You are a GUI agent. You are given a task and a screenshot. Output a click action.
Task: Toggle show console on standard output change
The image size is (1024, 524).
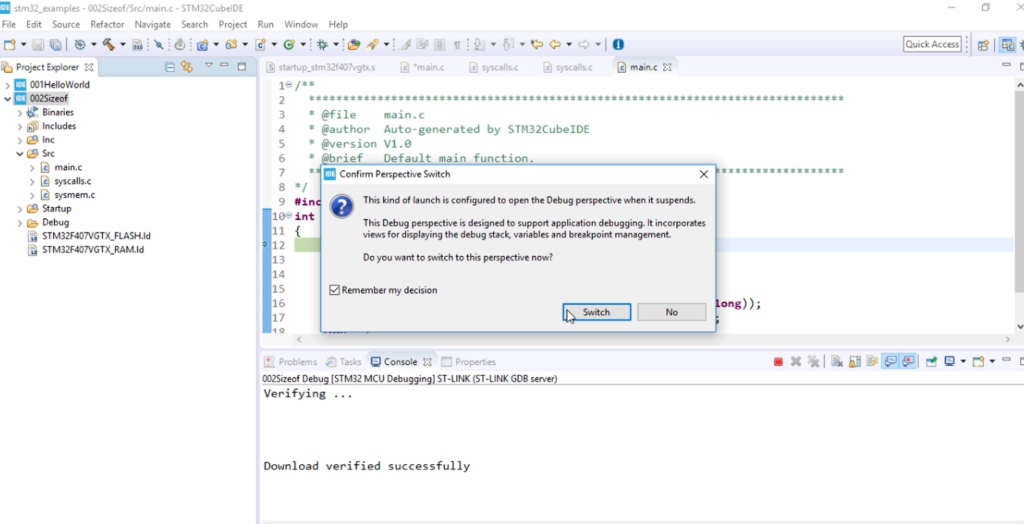(x=889, y=361)
